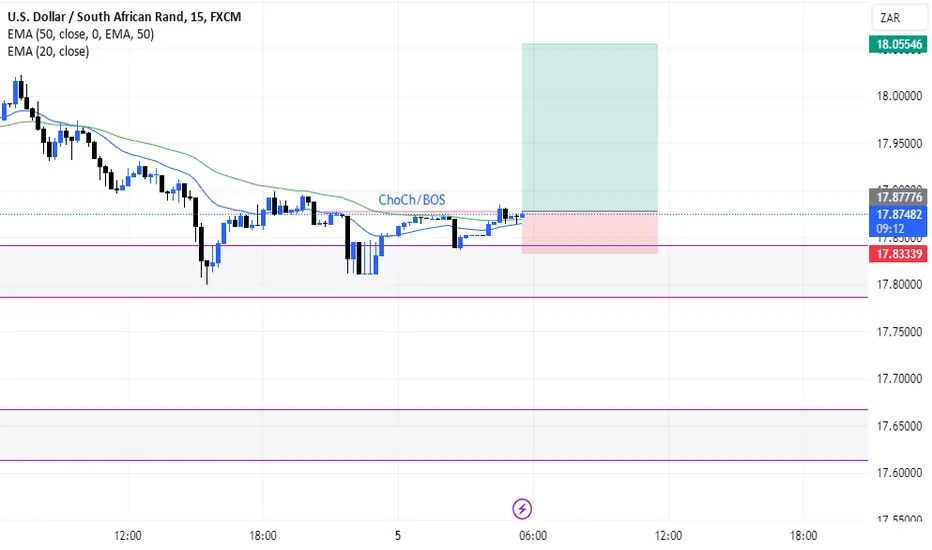Viewport: 932px width, 550px height.
Task: Click the 06:00 time axis label
Action: (x=533, y=536)
